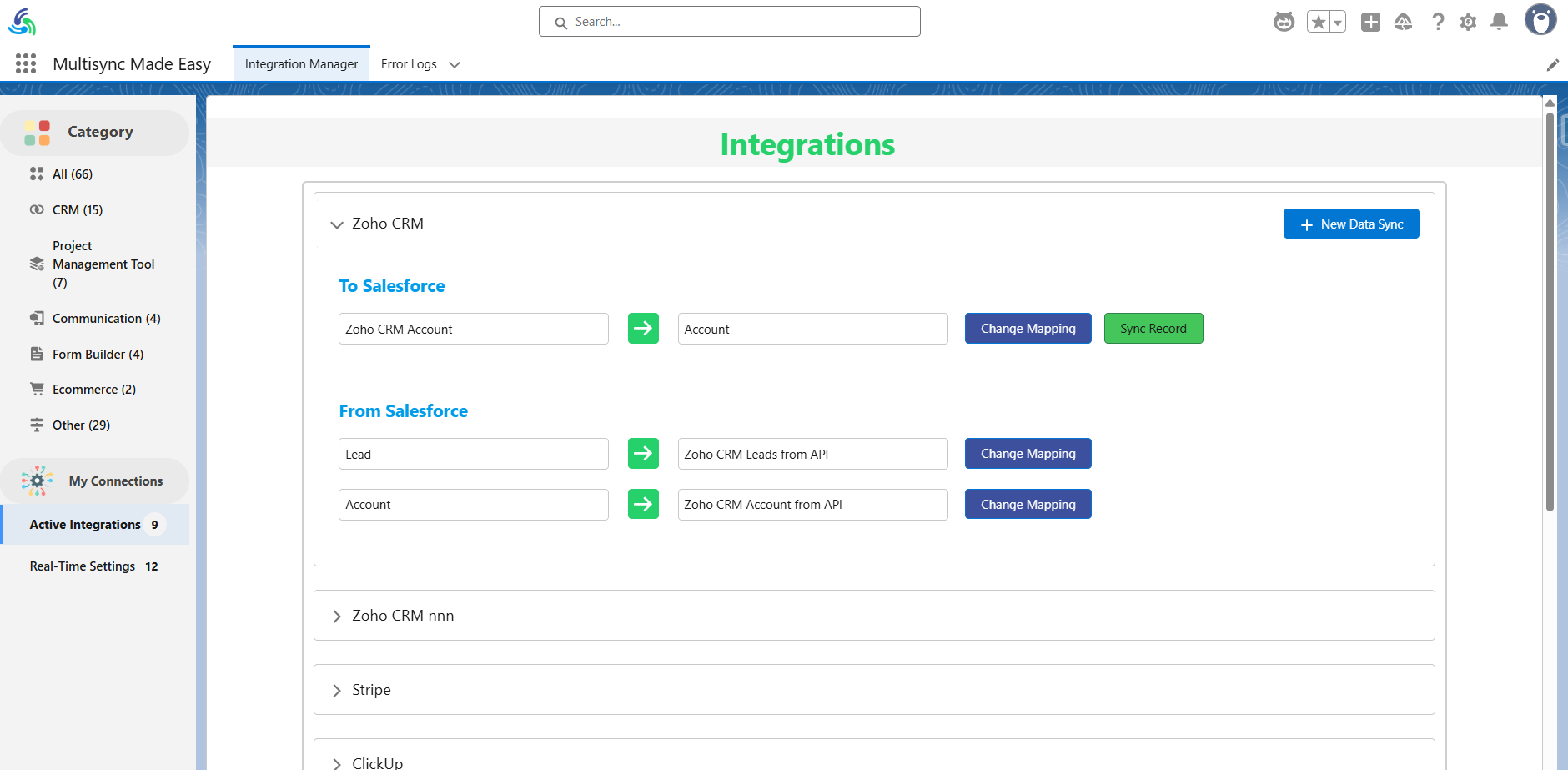Collapse the Zoho CRM section
This screenshot has height=770, width=1568.
coord(337,224)
